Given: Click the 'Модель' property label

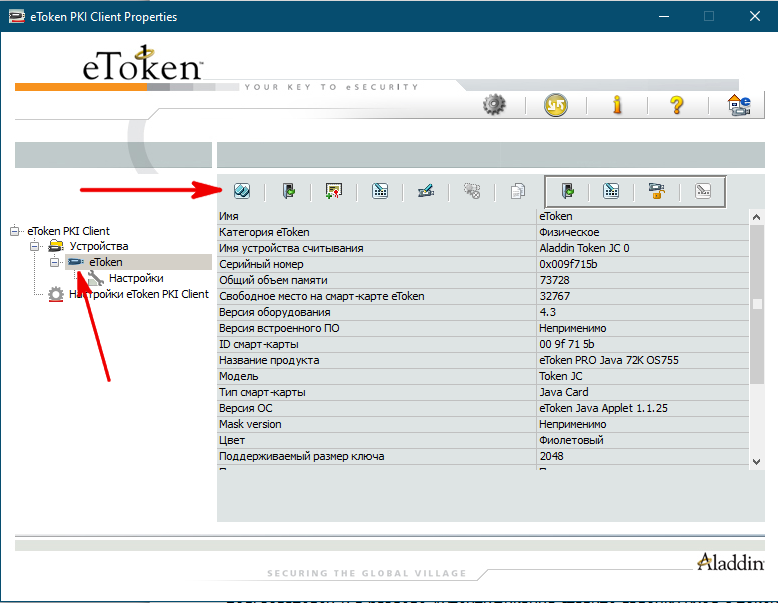Looking at the screenshot, I should point(239,376).
